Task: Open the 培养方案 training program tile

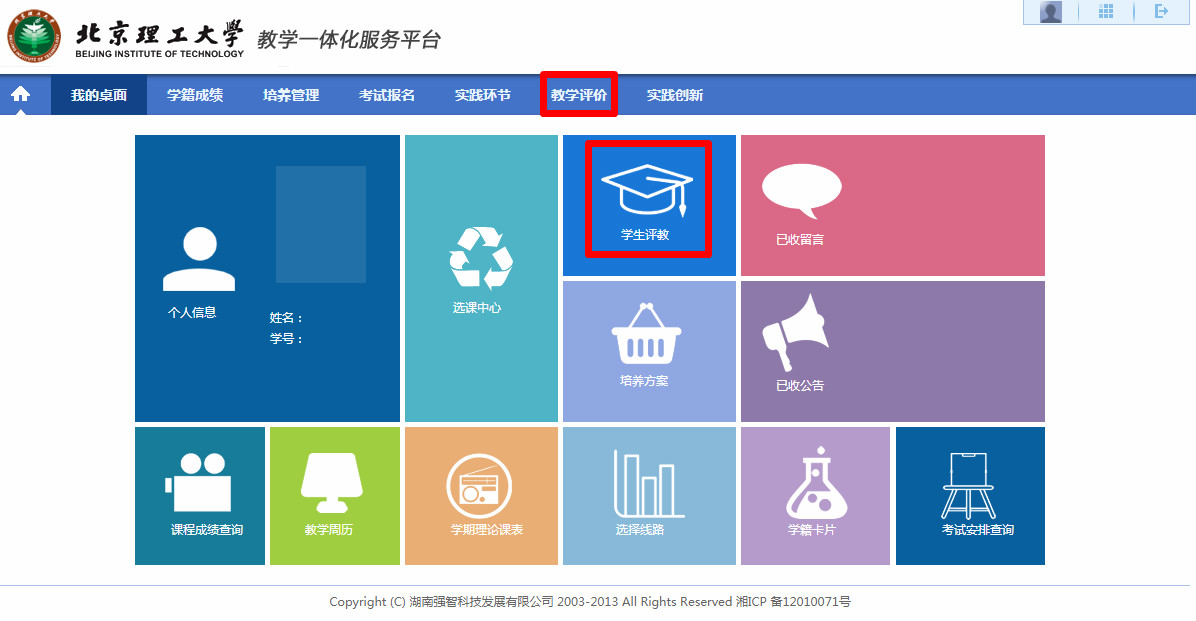Action: (648, 350)
